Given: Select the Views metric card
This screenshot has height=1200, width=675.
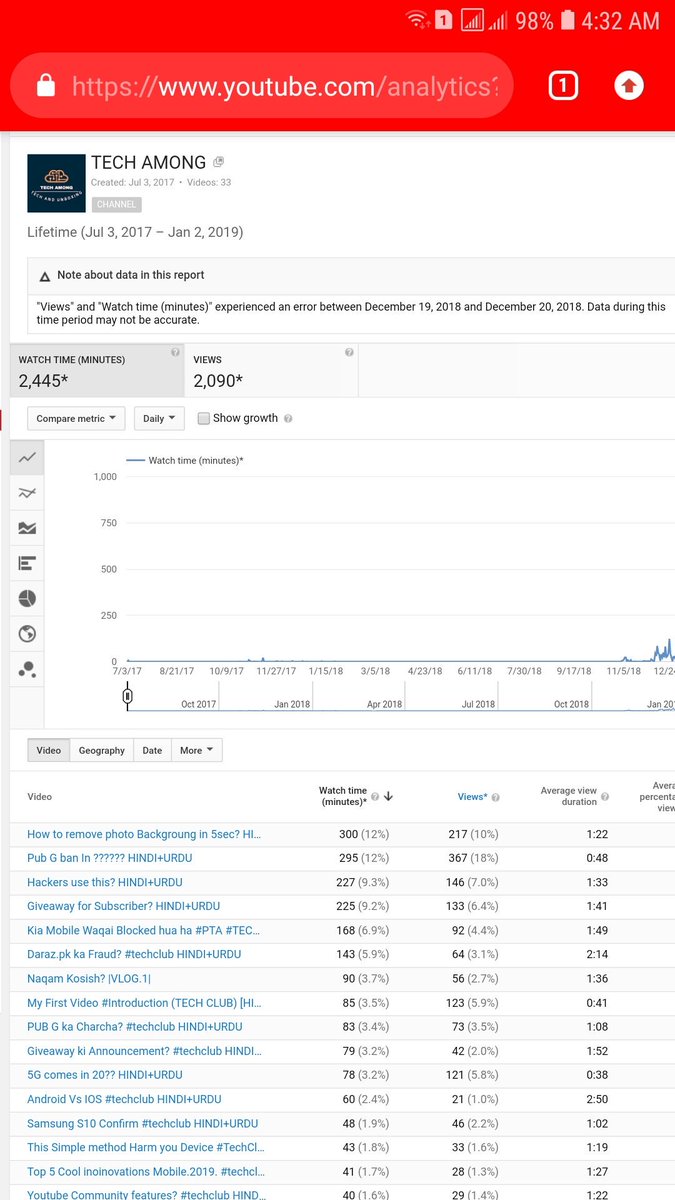Looking at the screenshot, I should click(x=271, y=370).
